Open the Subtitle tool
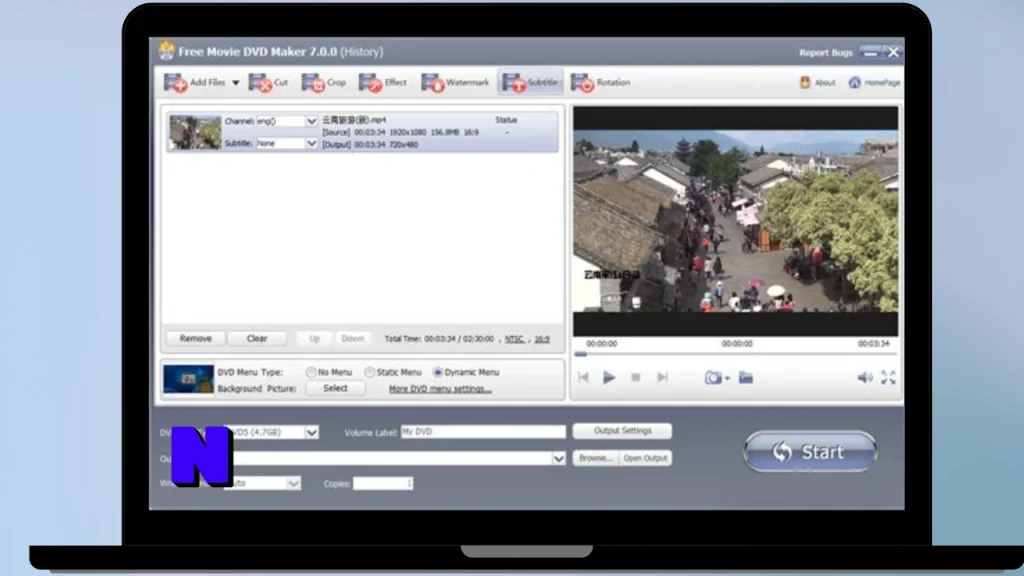Image resolution: width=1024 pixels, height=576 pixels. point(530,83)
